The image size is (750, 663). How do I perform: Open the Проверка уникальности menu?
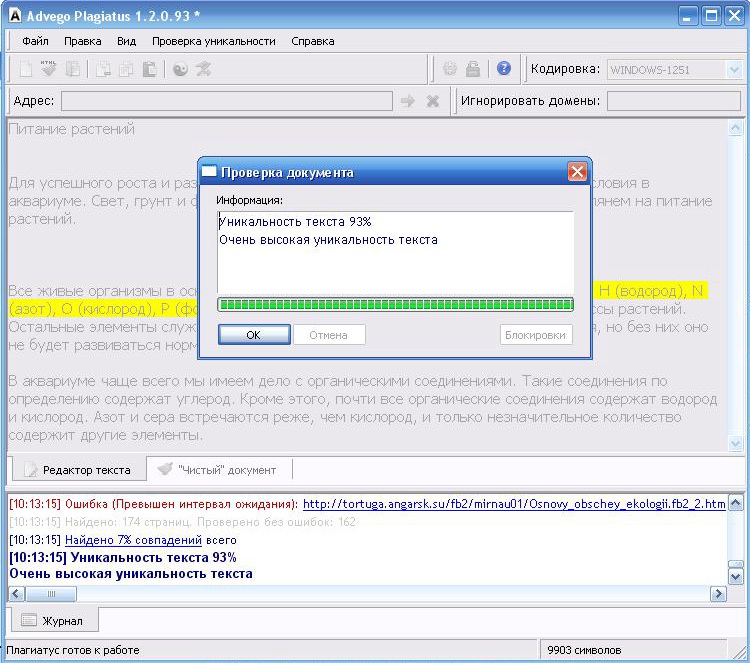point(213,41)
